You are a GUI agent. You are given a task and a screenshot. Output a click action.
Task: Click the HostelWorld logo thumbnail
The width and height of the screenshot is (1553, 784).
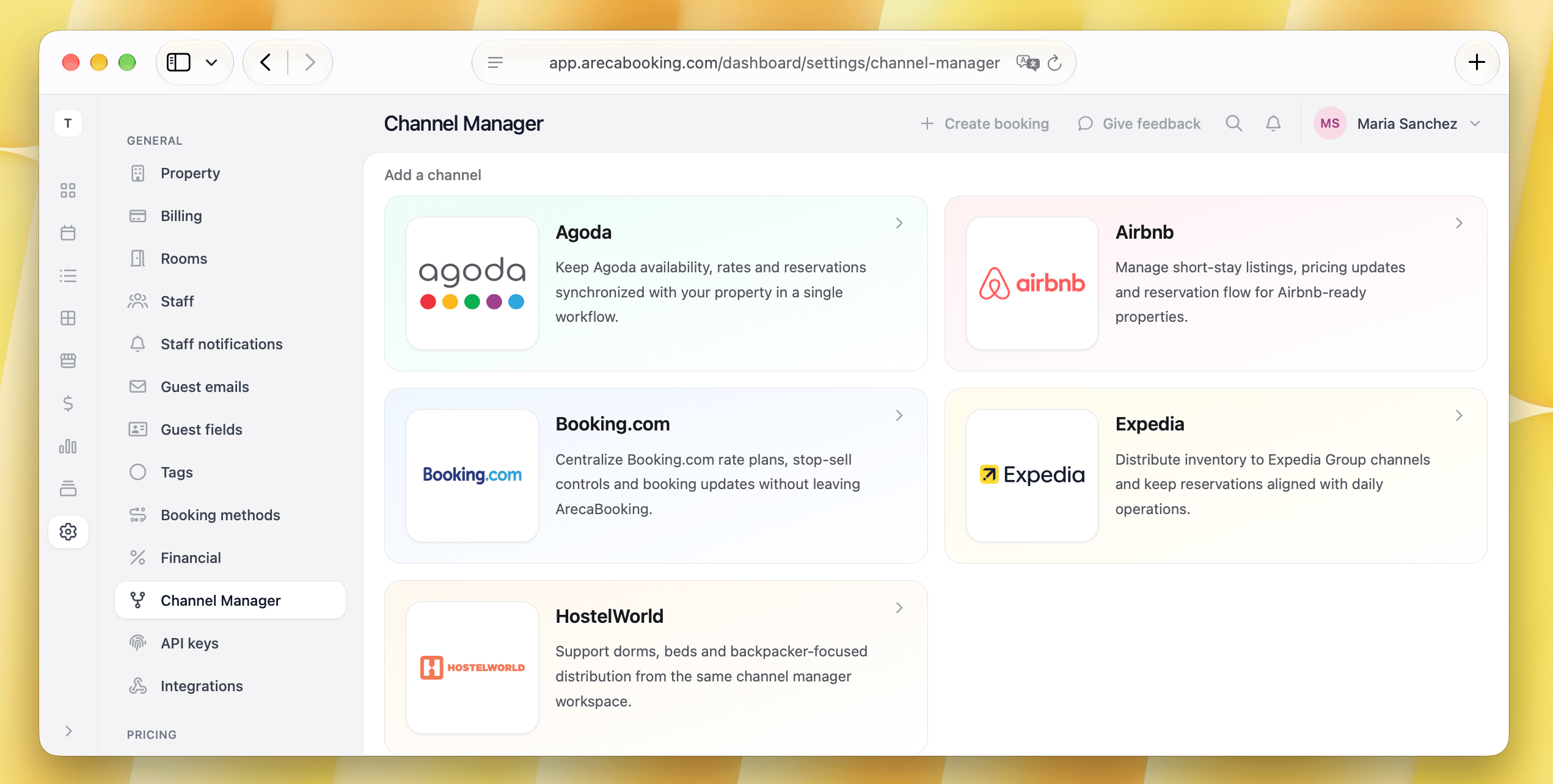[472, 667]
